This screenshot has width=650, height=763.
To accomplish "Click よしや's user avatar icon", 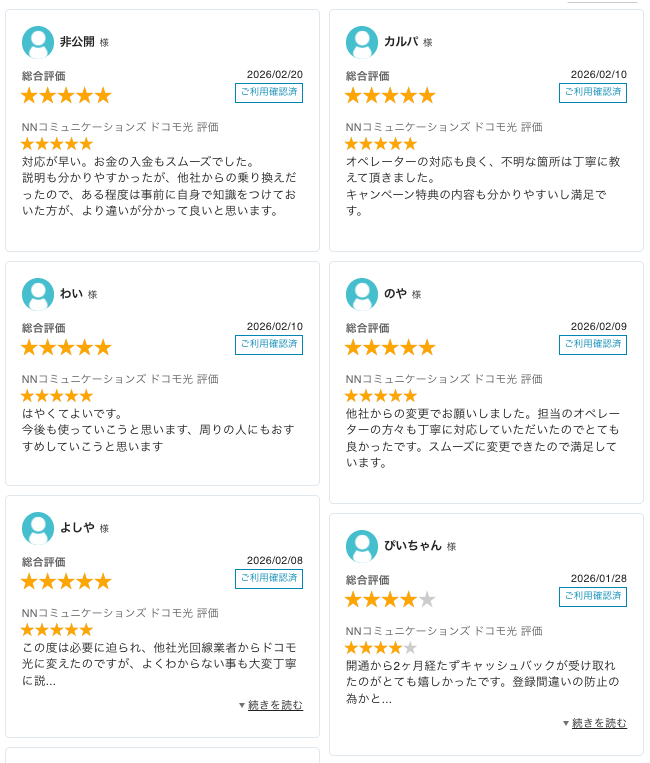I will pos(38,528).
